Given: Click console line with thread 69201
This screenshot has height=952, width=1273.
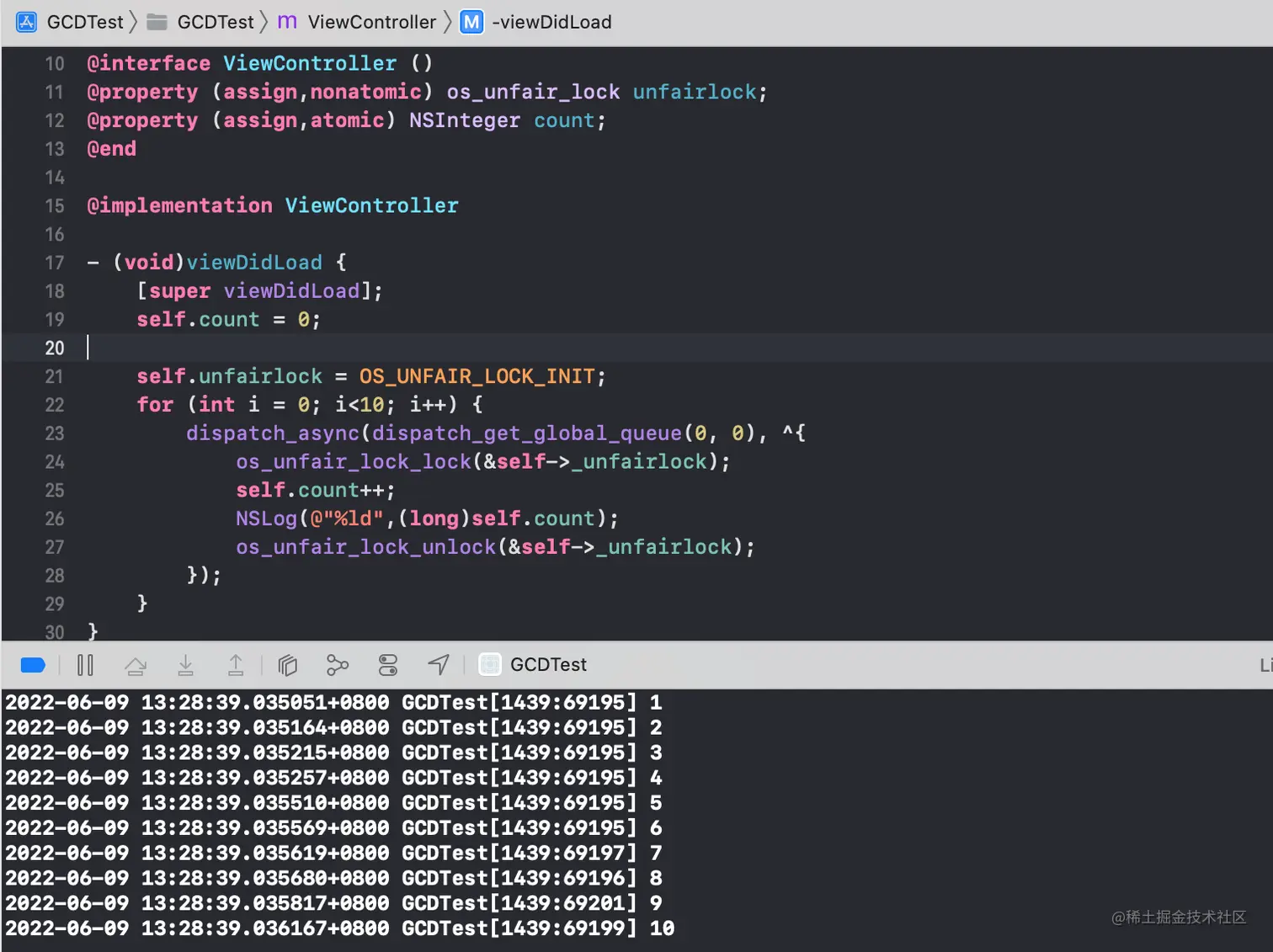Looking at the screenshot, I should pos(334,903).
